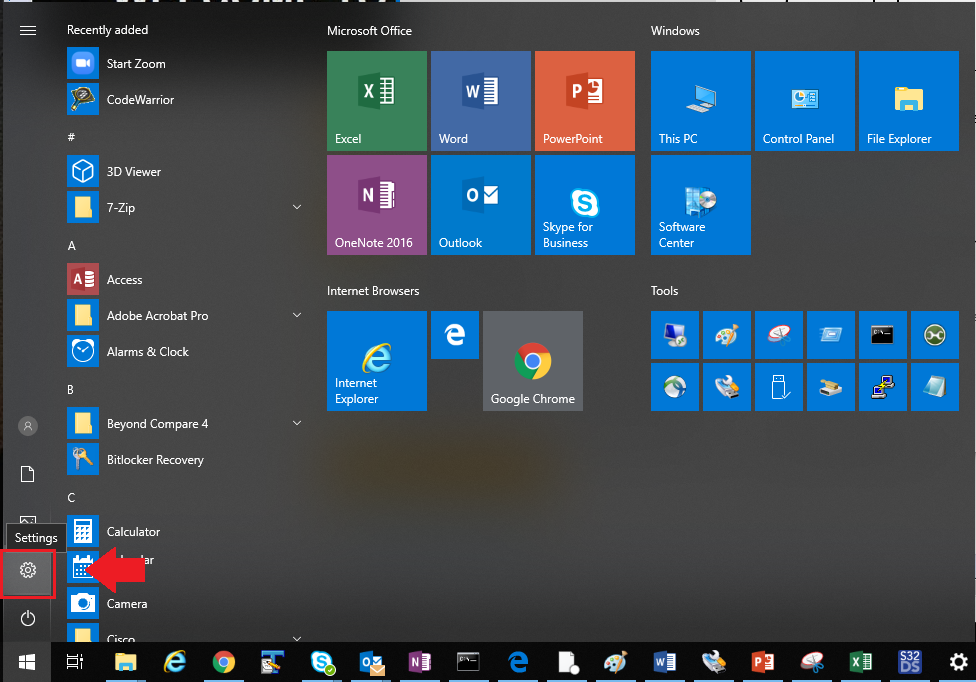
Task: Click the Internet Browsers group title
Action: tap(373, 291)
